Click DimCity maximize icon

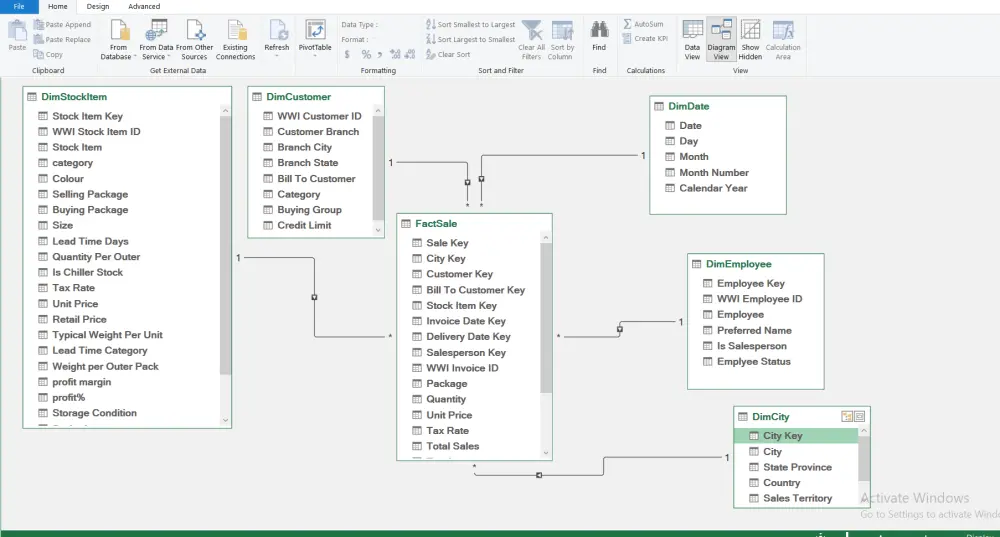860,416
